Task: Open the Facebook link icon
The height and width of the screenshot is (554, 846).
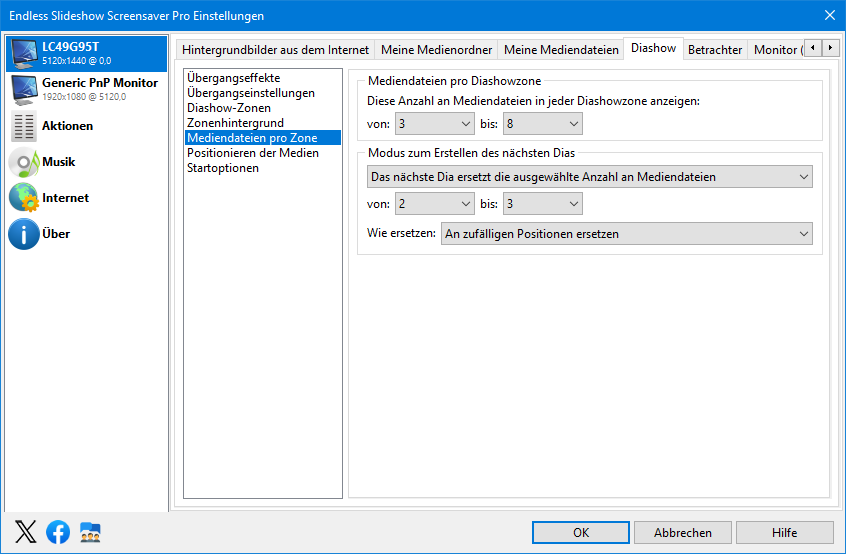Action: click(x=58, y=532)
